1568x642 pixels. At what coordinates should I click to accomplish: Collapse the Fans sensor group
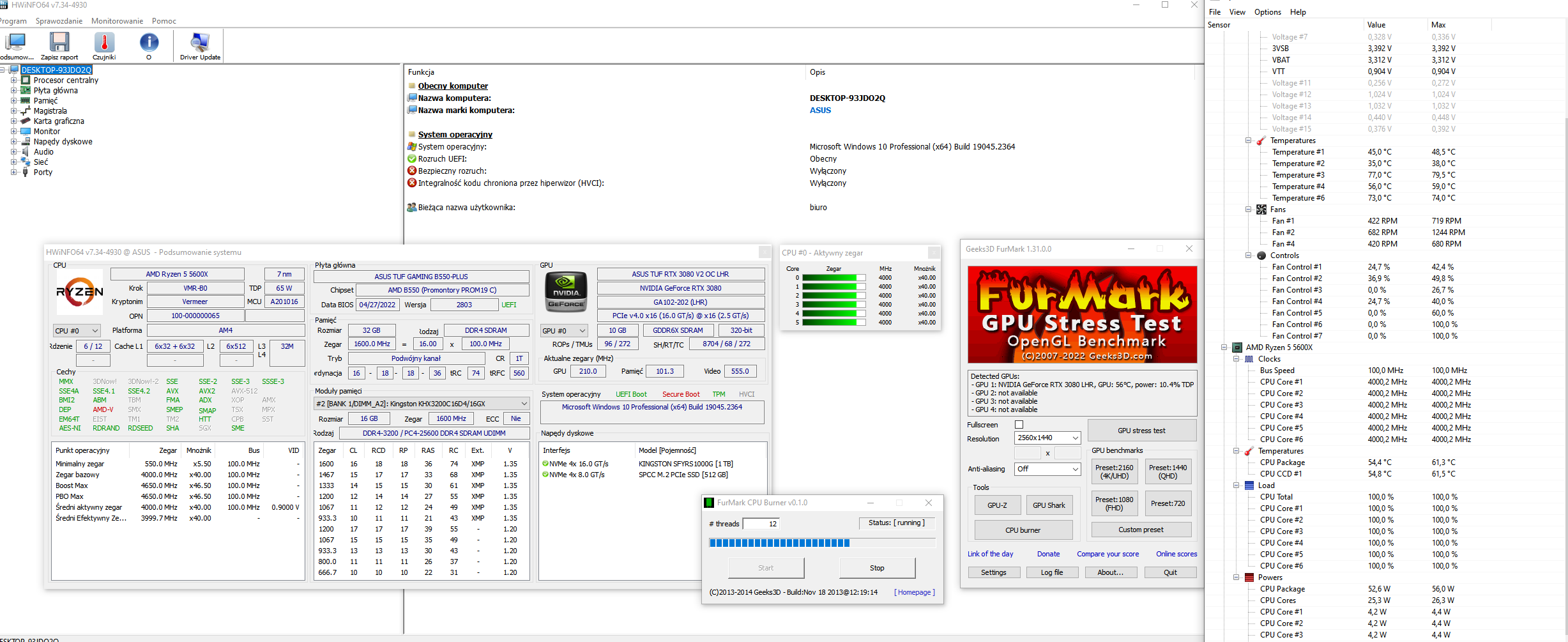point(1248,210)
